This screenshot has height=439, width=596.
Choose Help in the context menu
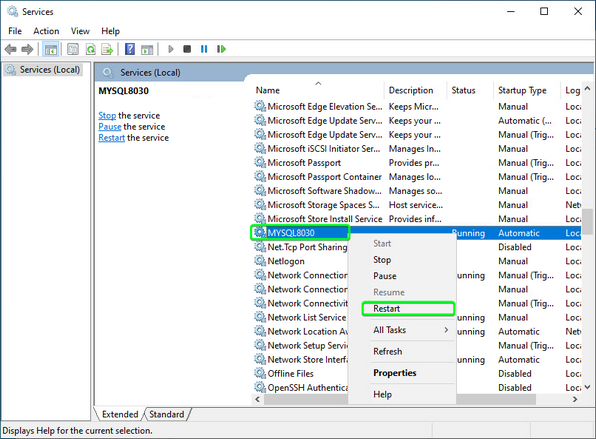click(x=402, y=395)
